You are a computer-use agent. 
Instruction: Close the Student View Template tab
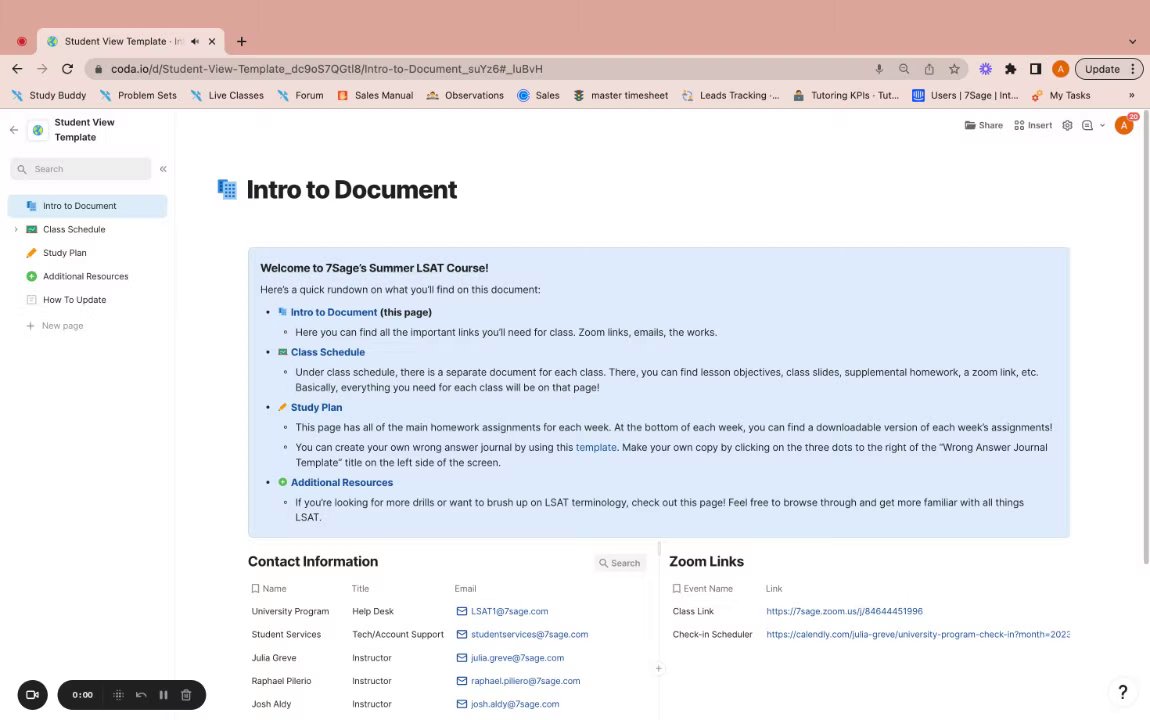pyautogui.click(x=212, y=42)
